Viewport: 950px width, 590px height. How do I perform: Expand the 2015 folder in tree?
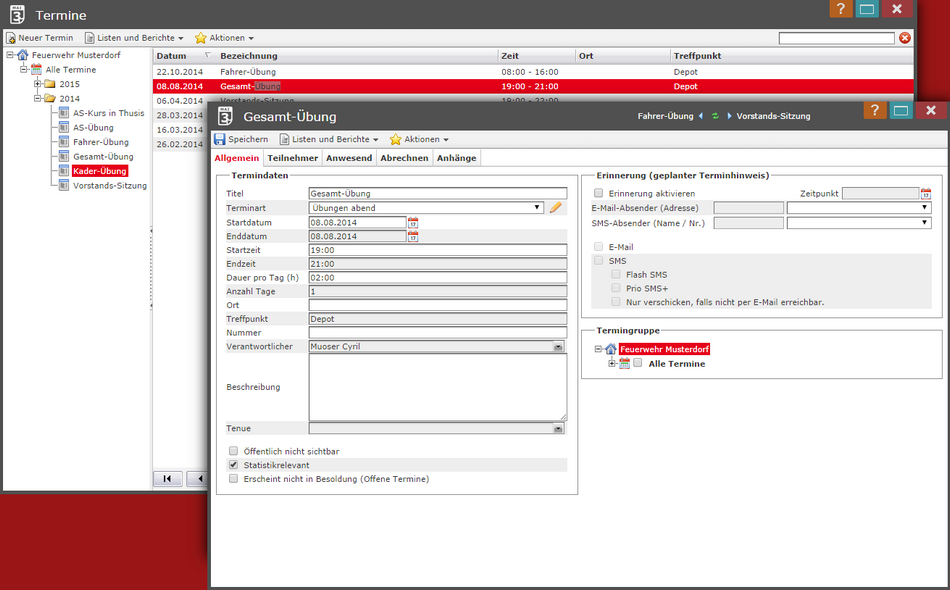point(38,84)
